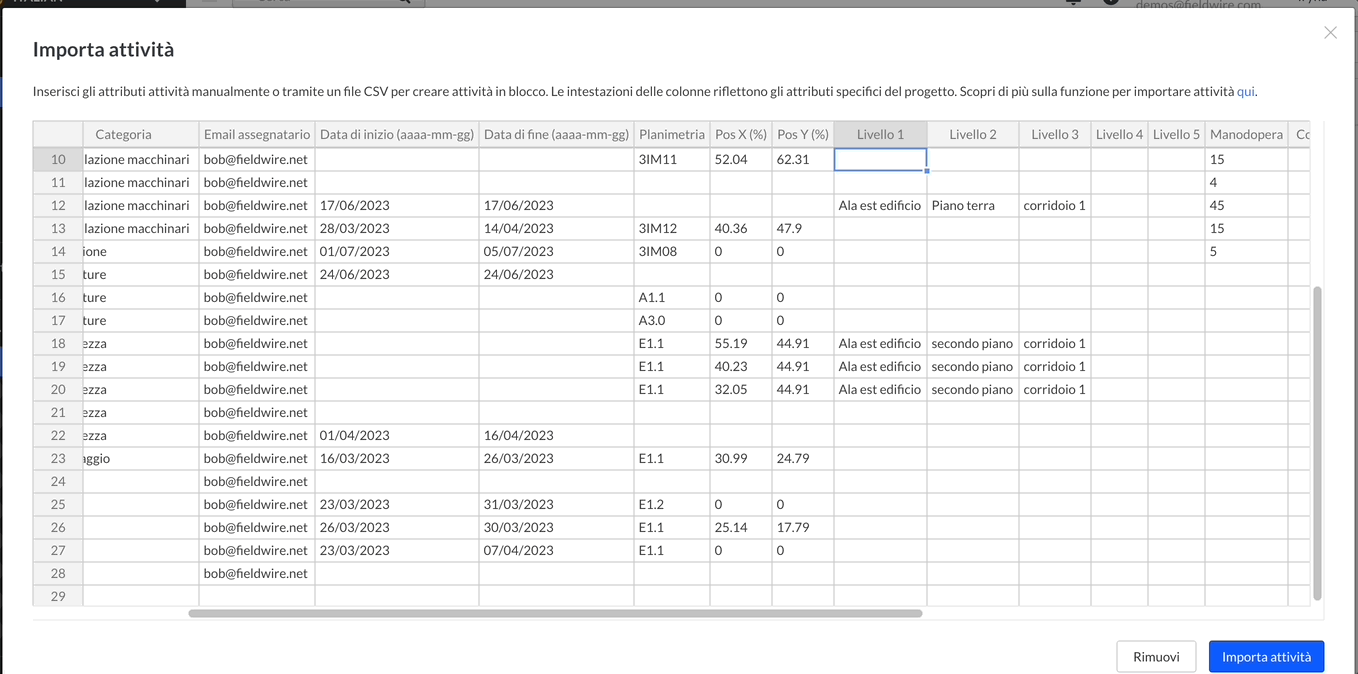This screenshot has height=674, width=1358.
Task: Click Manodopera value '4' in row 11
Action: 1246,182
